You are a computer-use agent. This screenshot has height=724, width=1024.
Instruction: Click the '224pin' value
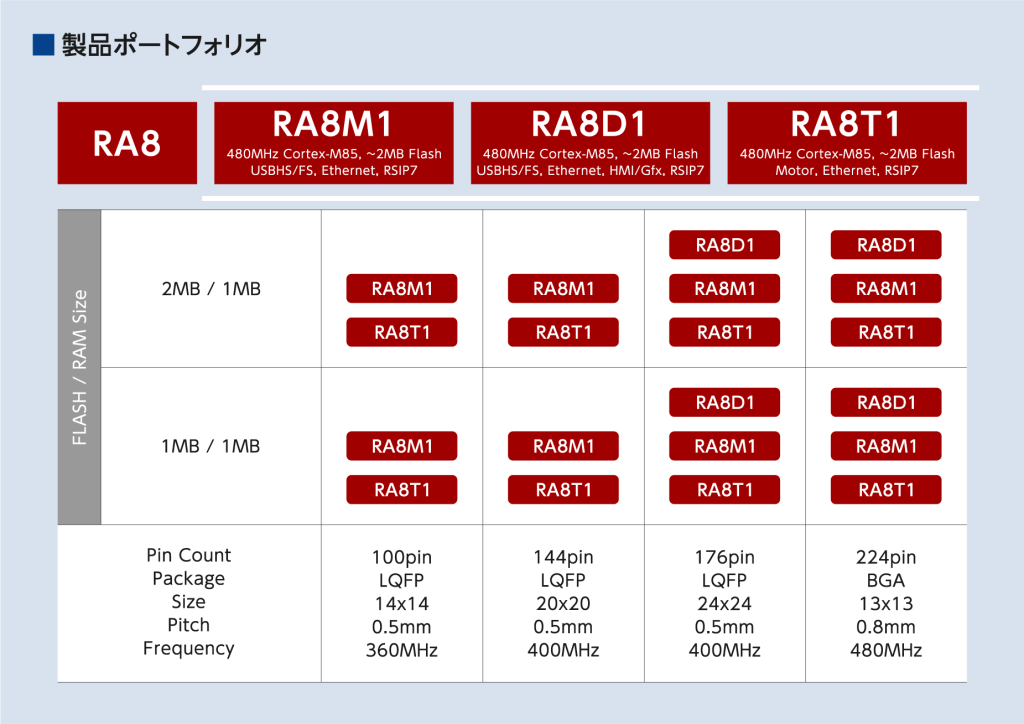click(x=886, y=558)
